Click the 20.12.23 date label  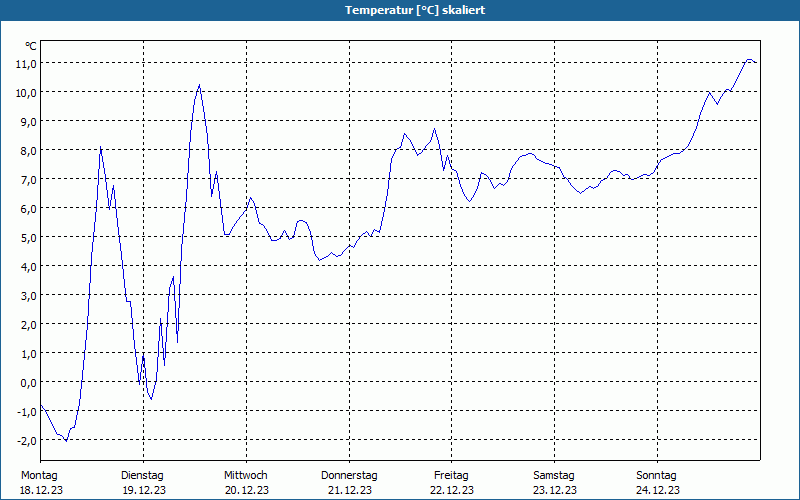(x=246, y=490)
